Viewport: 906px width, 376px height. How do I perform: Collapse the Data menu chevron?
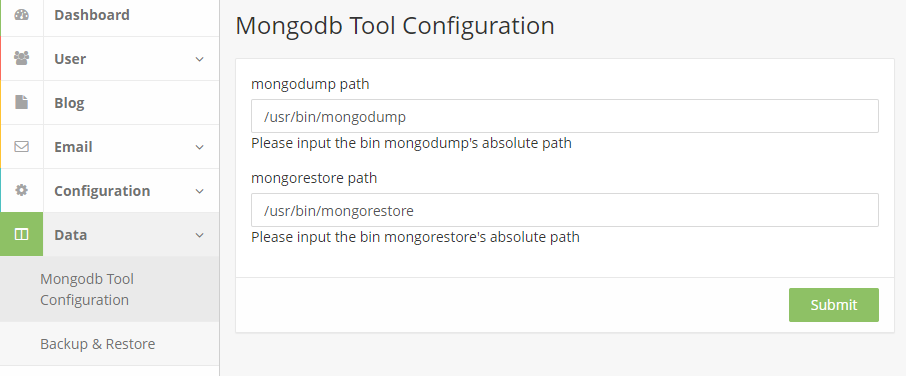point(199,235)
